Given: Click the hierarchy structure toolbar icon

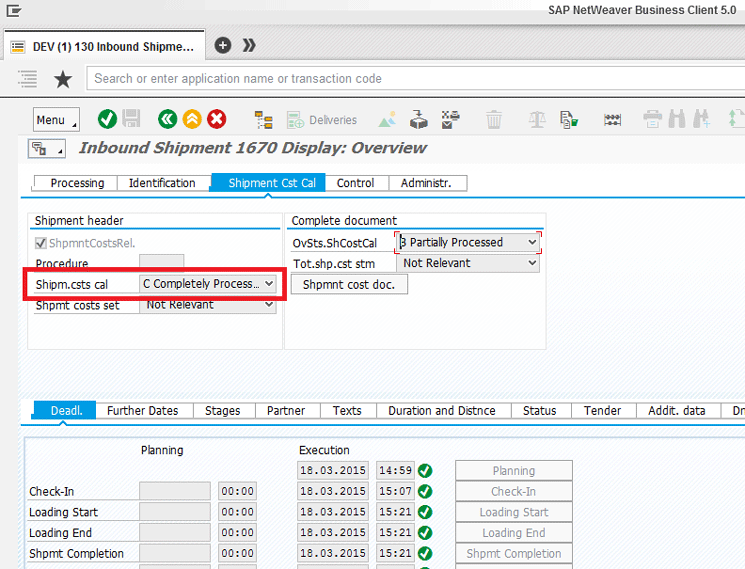Looking at the screenshot, I should pyautogui.click(x=263, y=120).
